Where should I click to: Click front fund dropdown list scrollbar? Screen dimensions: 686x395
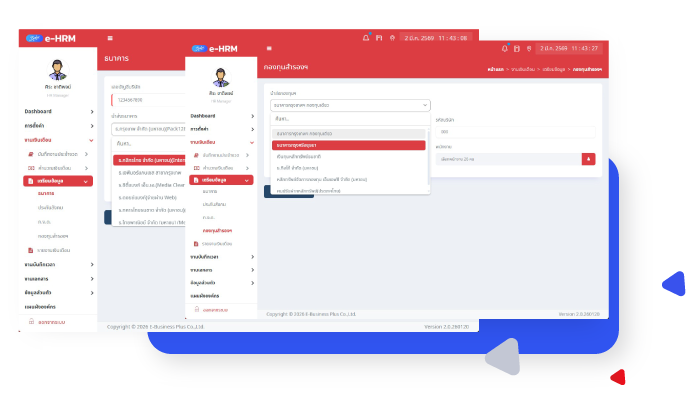coord(428,157)
